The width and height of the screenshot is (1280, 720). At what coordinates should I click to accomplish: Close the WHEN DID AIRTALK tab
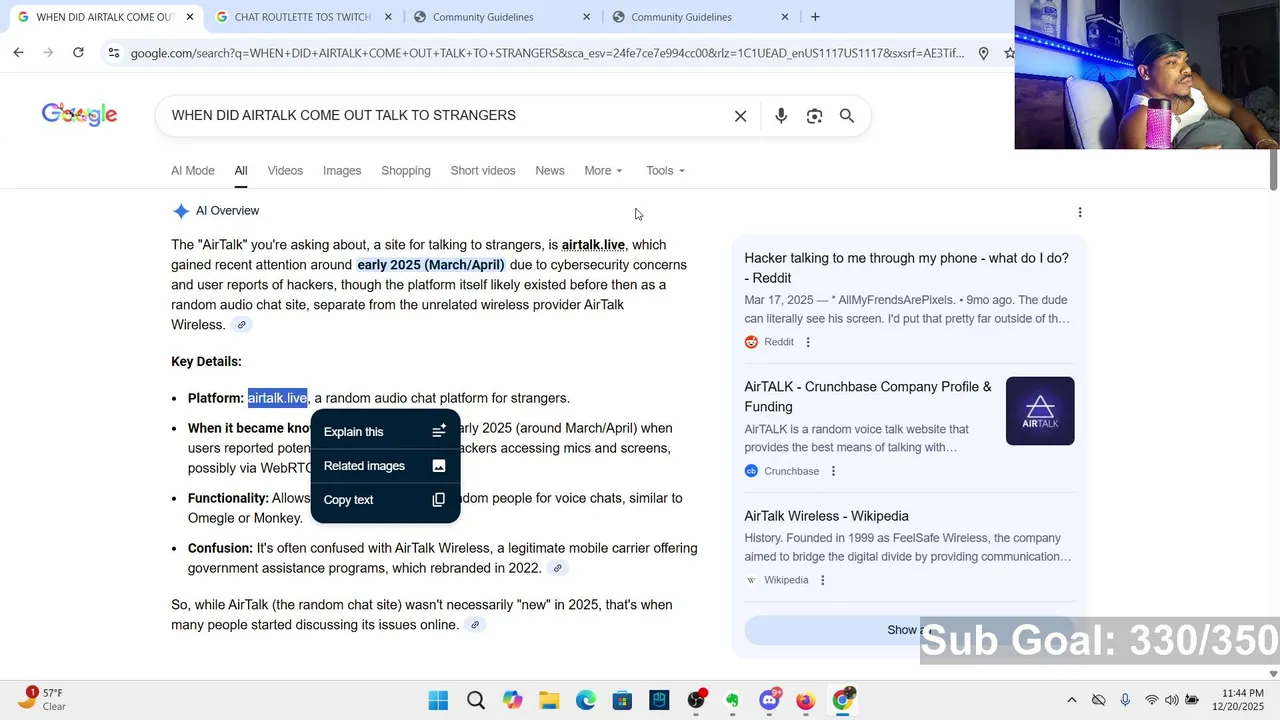point(190,17)
